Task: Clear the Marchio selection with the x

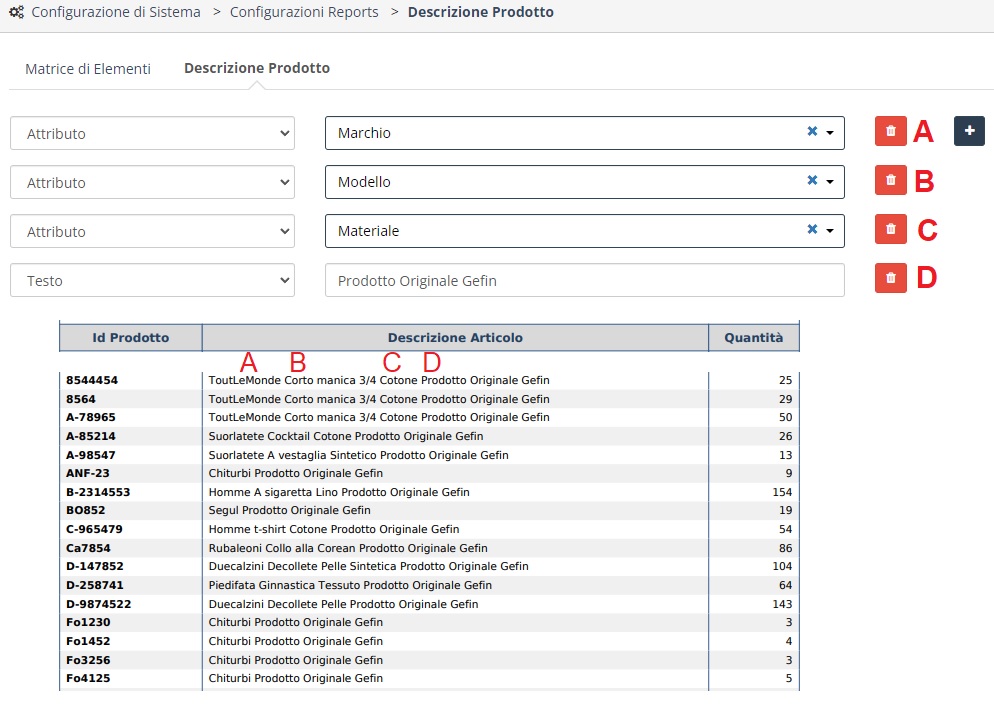Action: (x=812, y=131)
